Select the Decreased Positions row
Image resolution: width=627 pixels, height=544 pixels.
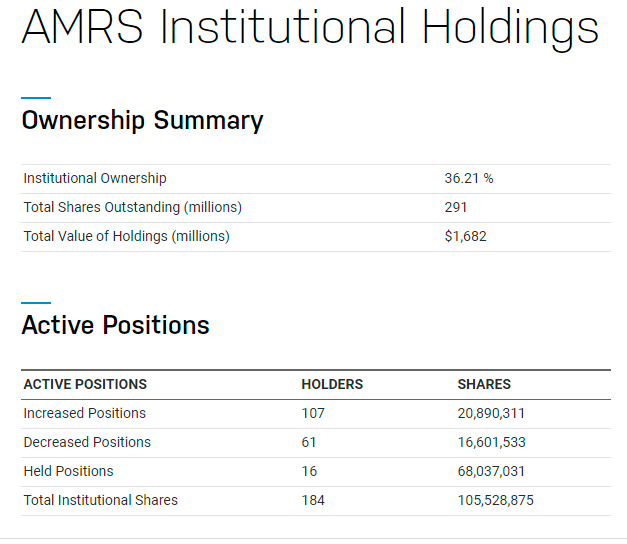pyautogui.click(x=87, y=442)
